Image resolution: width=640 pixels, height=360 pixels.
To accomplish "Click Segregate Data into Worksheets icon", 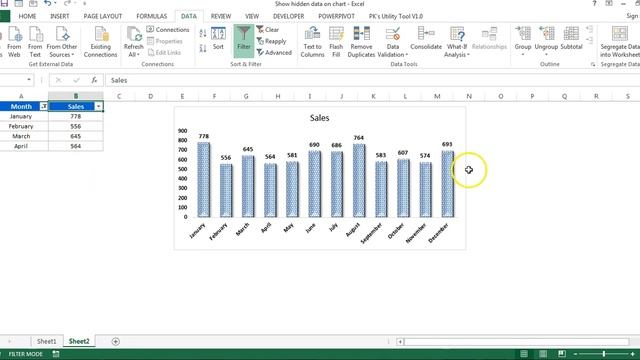I will tap(620, 42).
